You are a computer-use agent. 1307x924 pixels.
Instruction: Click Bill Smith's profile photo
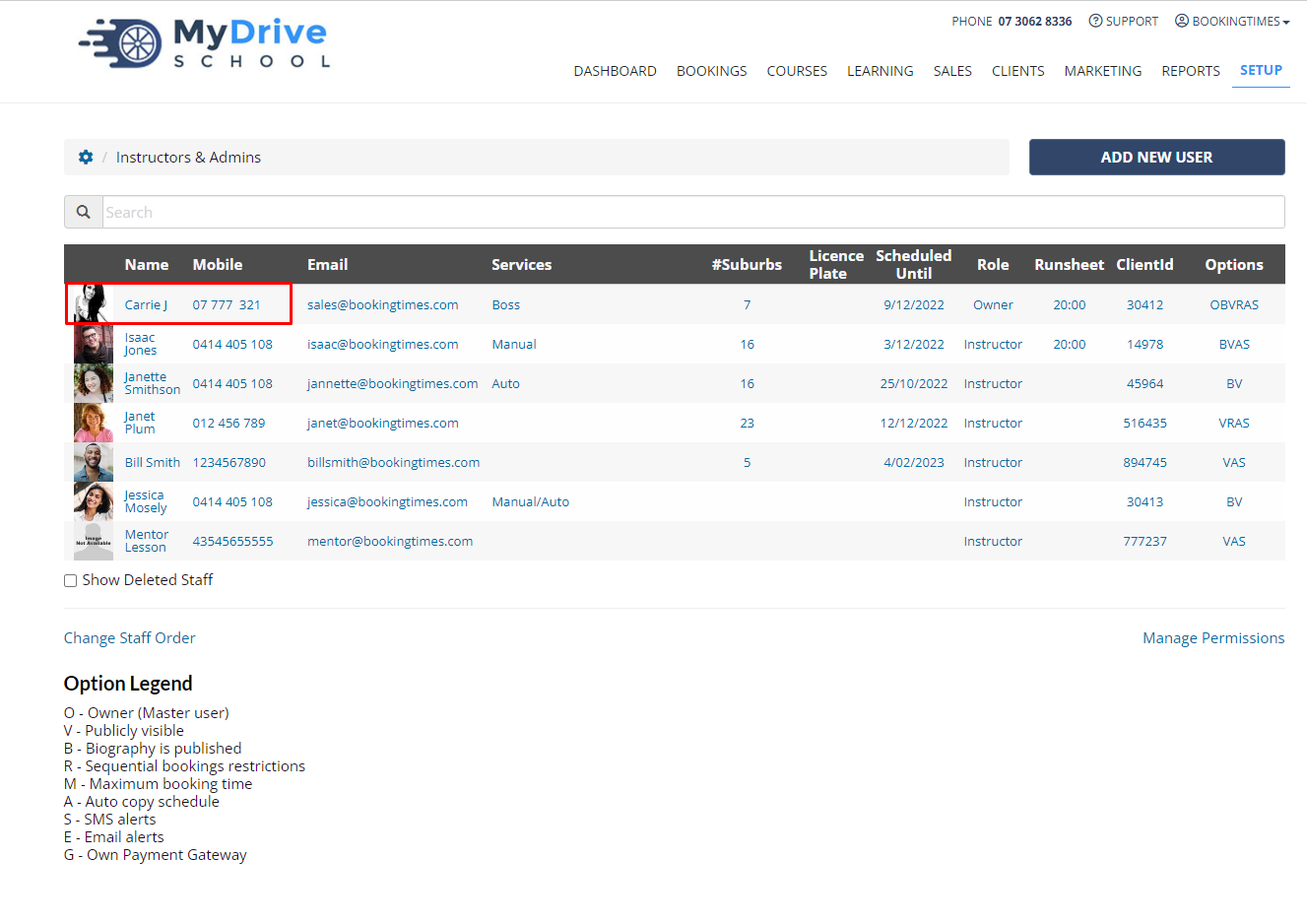(94, 462)
